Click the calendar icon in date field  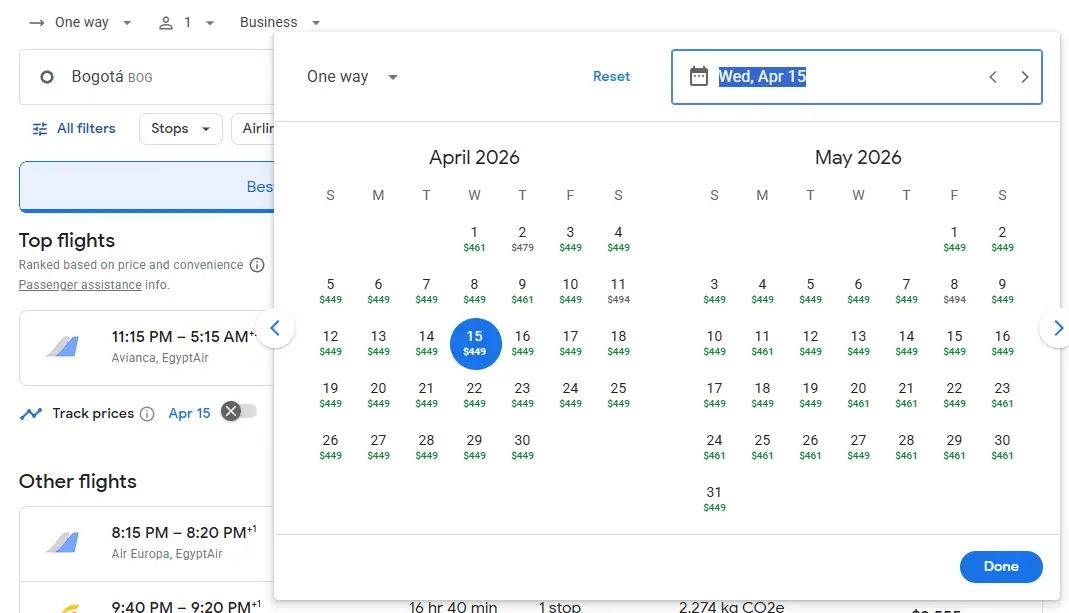(x=699, y=77)
